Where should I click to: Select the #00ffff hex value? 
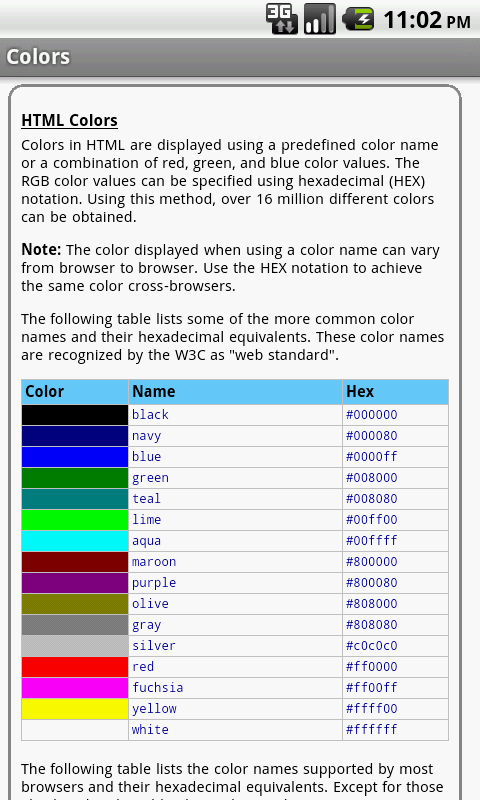point(371,540)
